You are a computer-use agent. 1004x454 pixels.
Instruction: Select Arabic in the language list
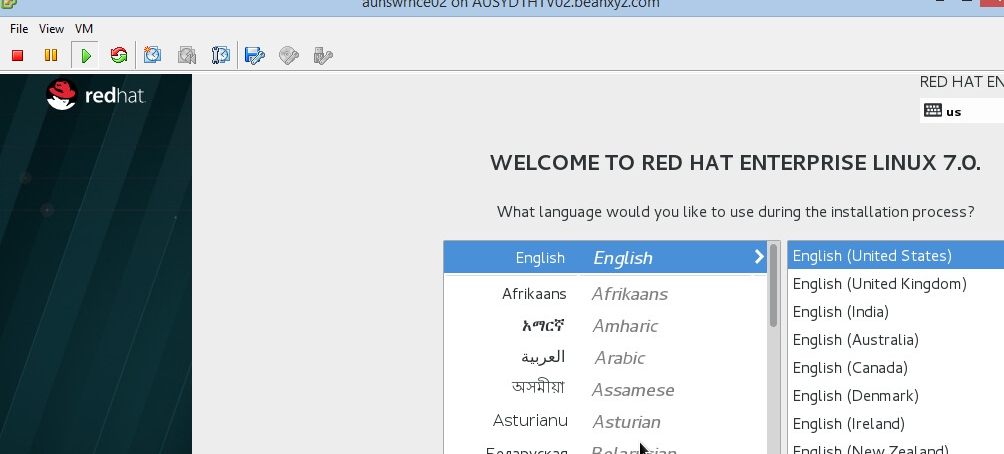(x=605, y=358)
